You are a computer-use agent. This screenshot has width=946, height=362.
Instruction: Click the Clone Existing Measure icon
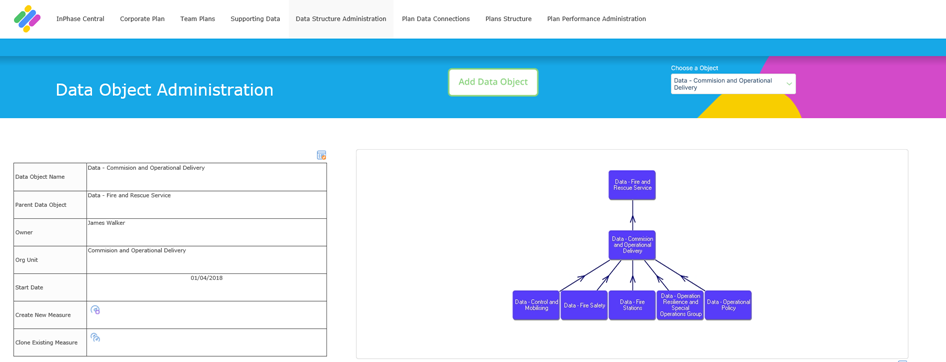pyautogui.click(x=95, y=337)
